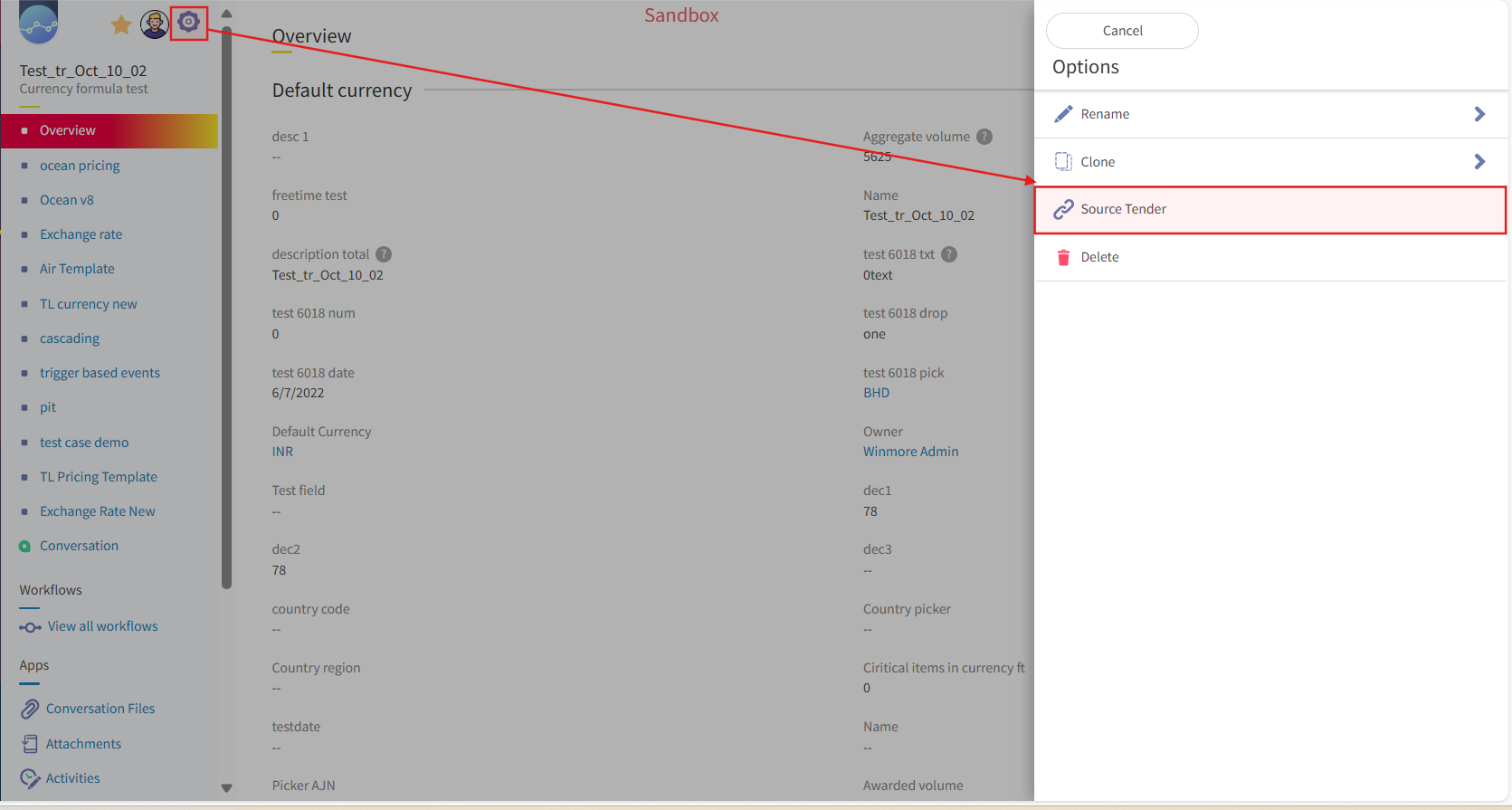Cancel the Options panel

pyautogui.click(x=1122, y=31)
